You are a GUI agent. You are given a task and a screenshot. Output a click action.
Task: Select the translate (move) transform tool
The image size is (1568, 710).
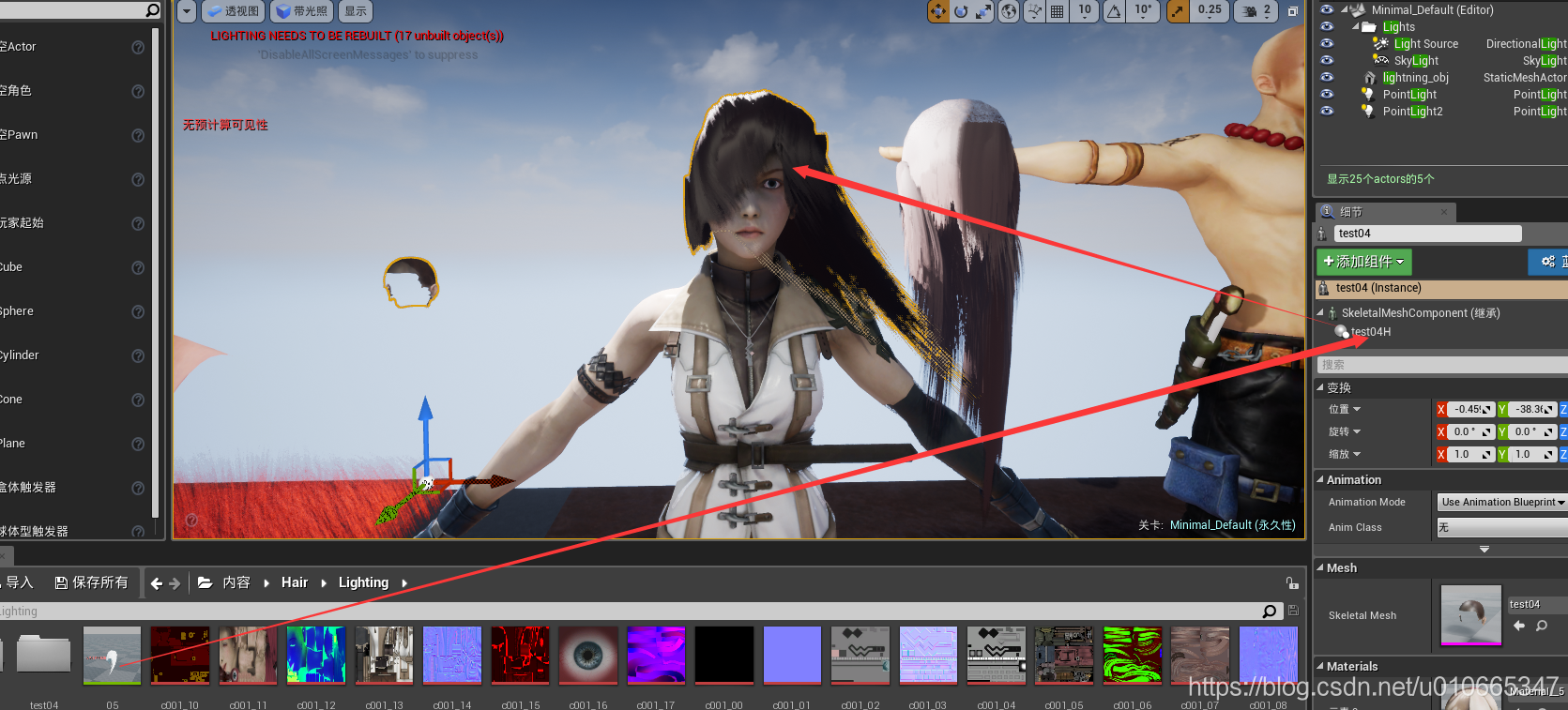(937, 11)
